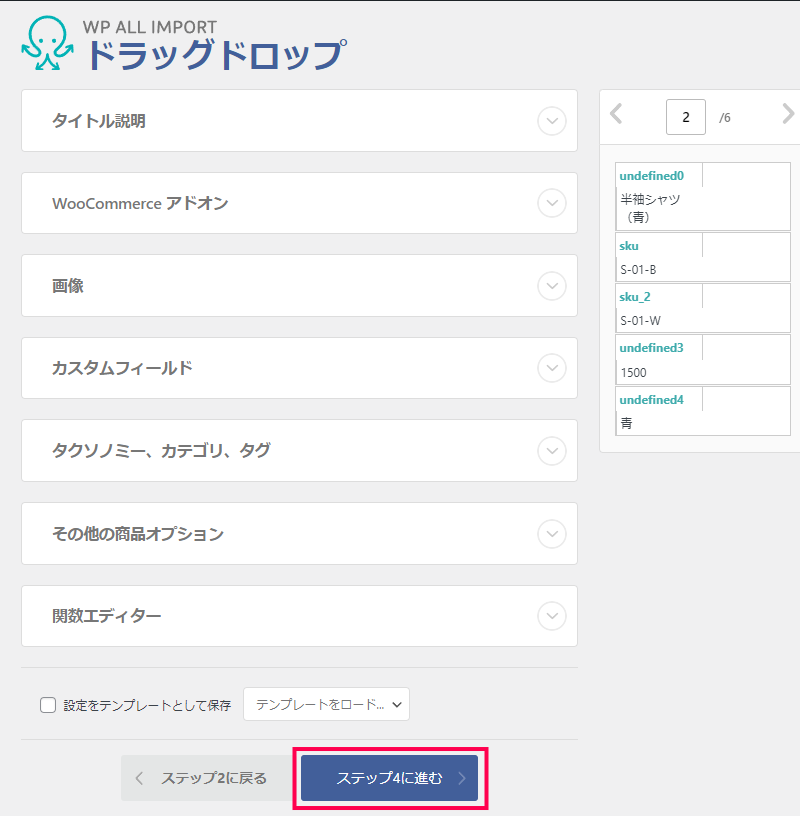
Task: Select the sku field label
Action: tap(629, 246)
